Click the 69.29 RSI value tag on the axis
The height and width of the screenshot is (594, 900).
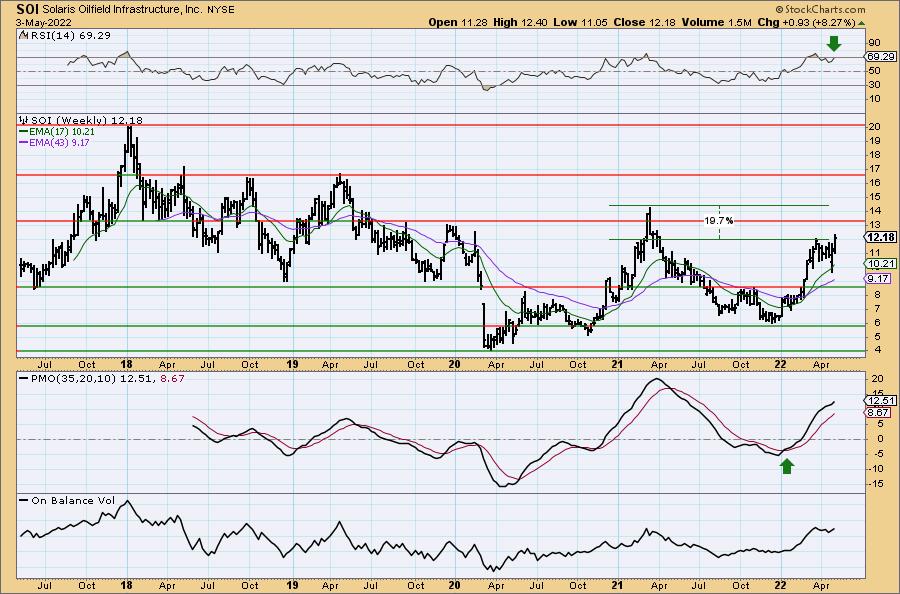click(880, 57)
